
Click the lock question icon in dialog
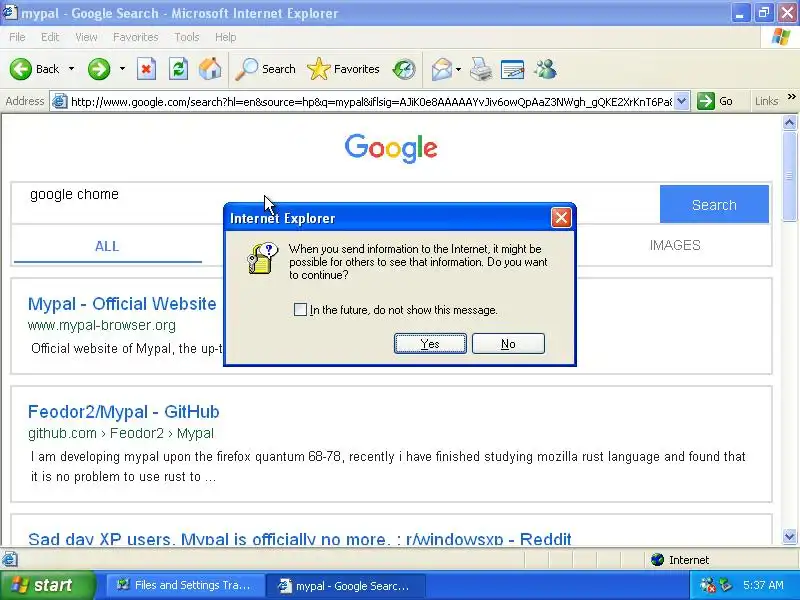coord(263,259)
